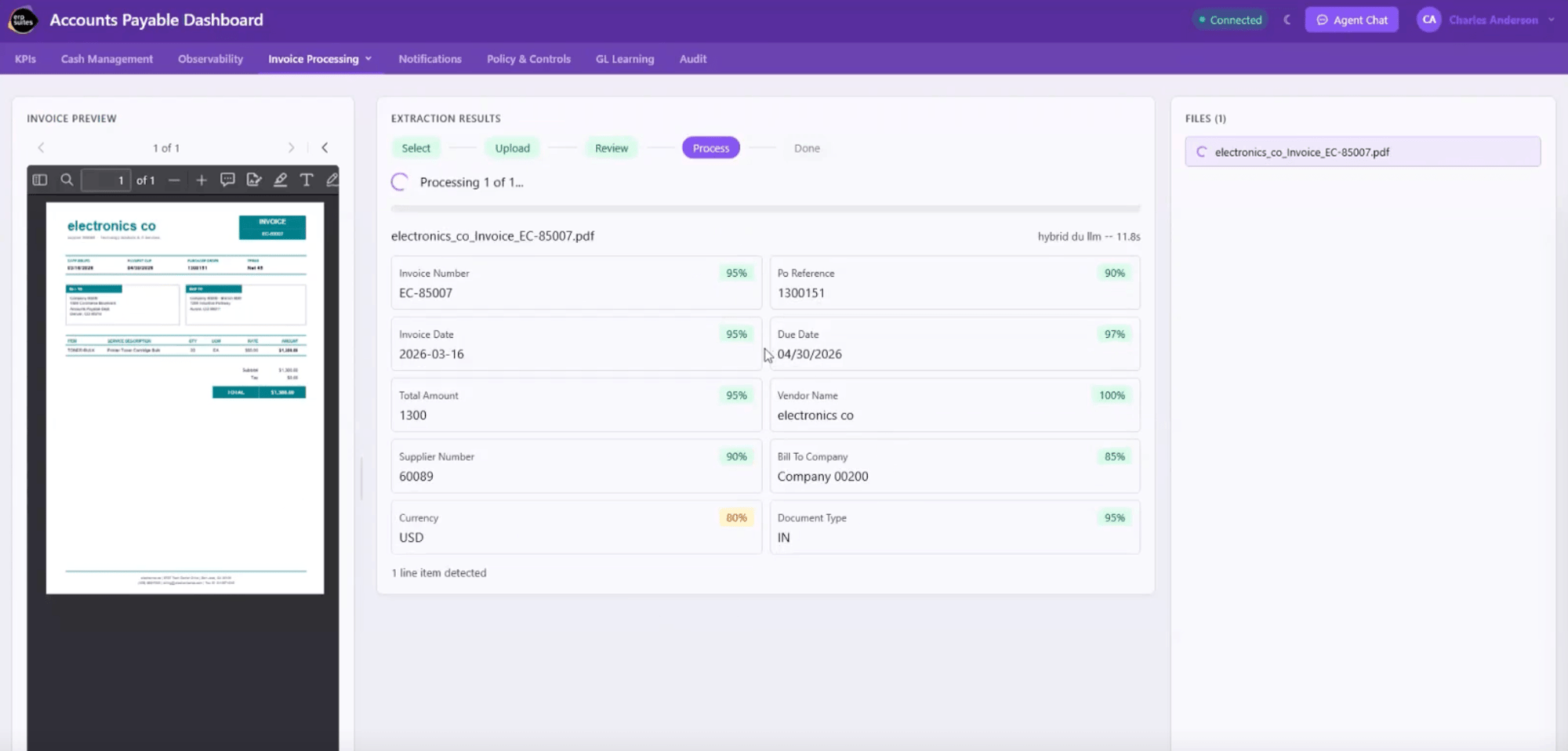Click the invoice PDF page thumbnail

pyautogui.click(x=185, y=398)
